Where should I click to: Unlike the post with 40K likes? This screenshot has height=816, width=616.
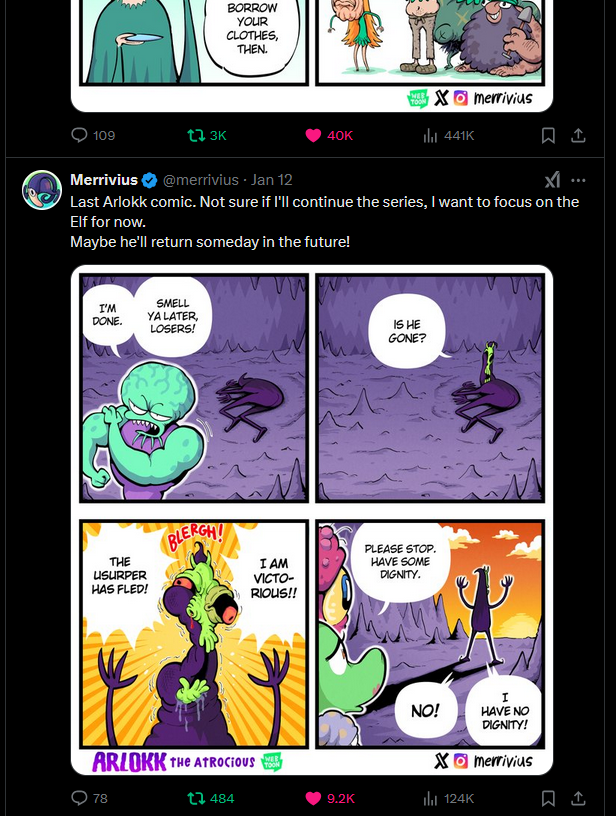329,135
